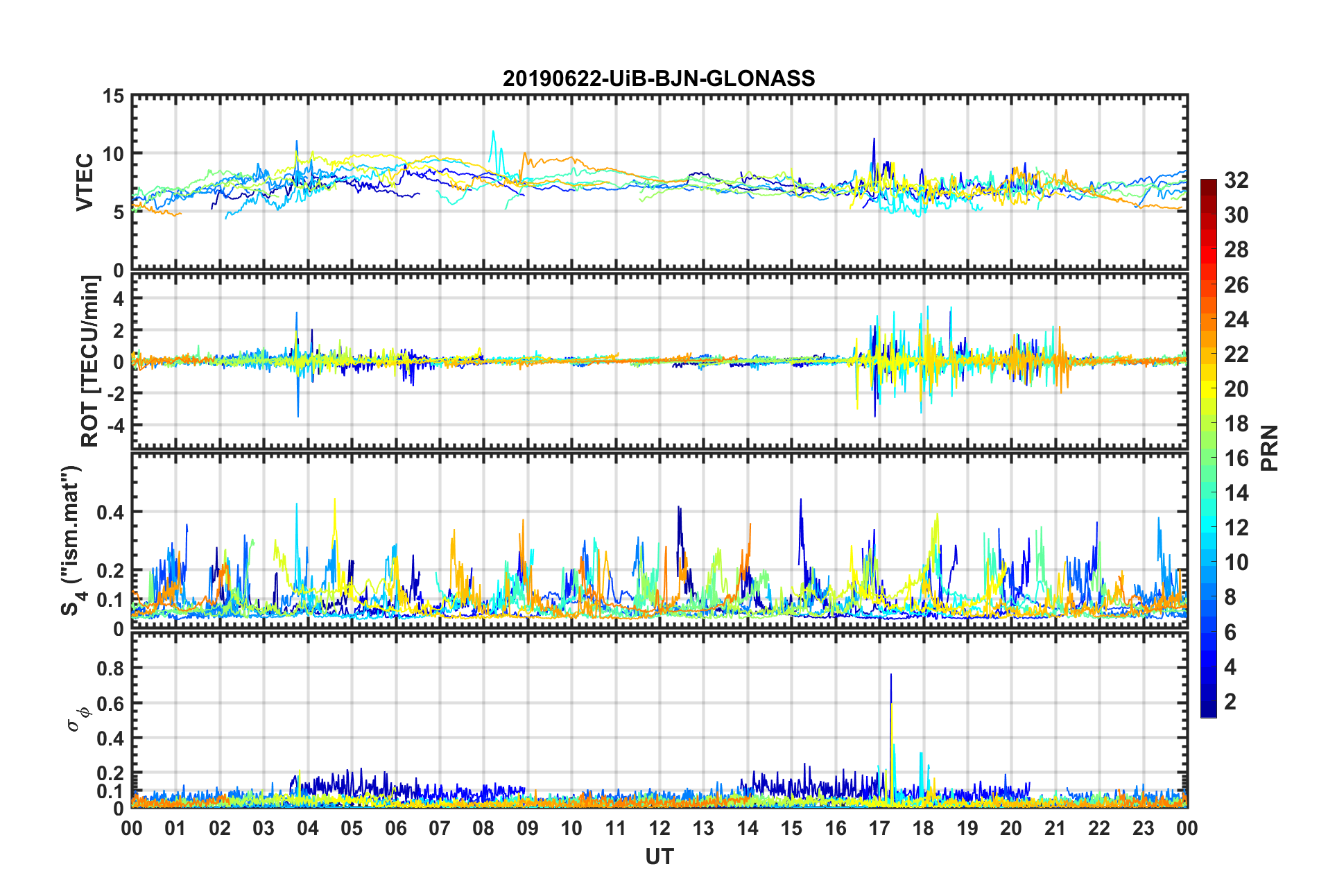
Task: Click colorbar tick label 28
Action: click(1236, 250)
